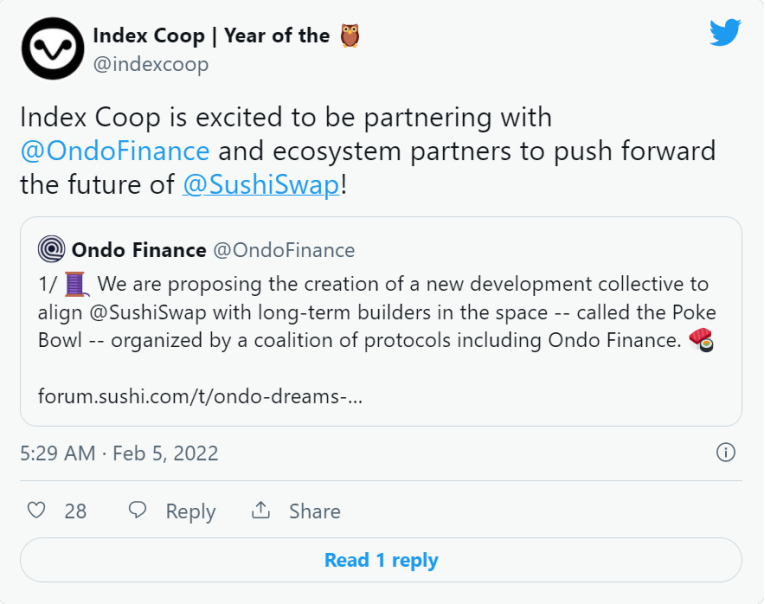Open the @OndoFinance mention link

tap(115, 151)
